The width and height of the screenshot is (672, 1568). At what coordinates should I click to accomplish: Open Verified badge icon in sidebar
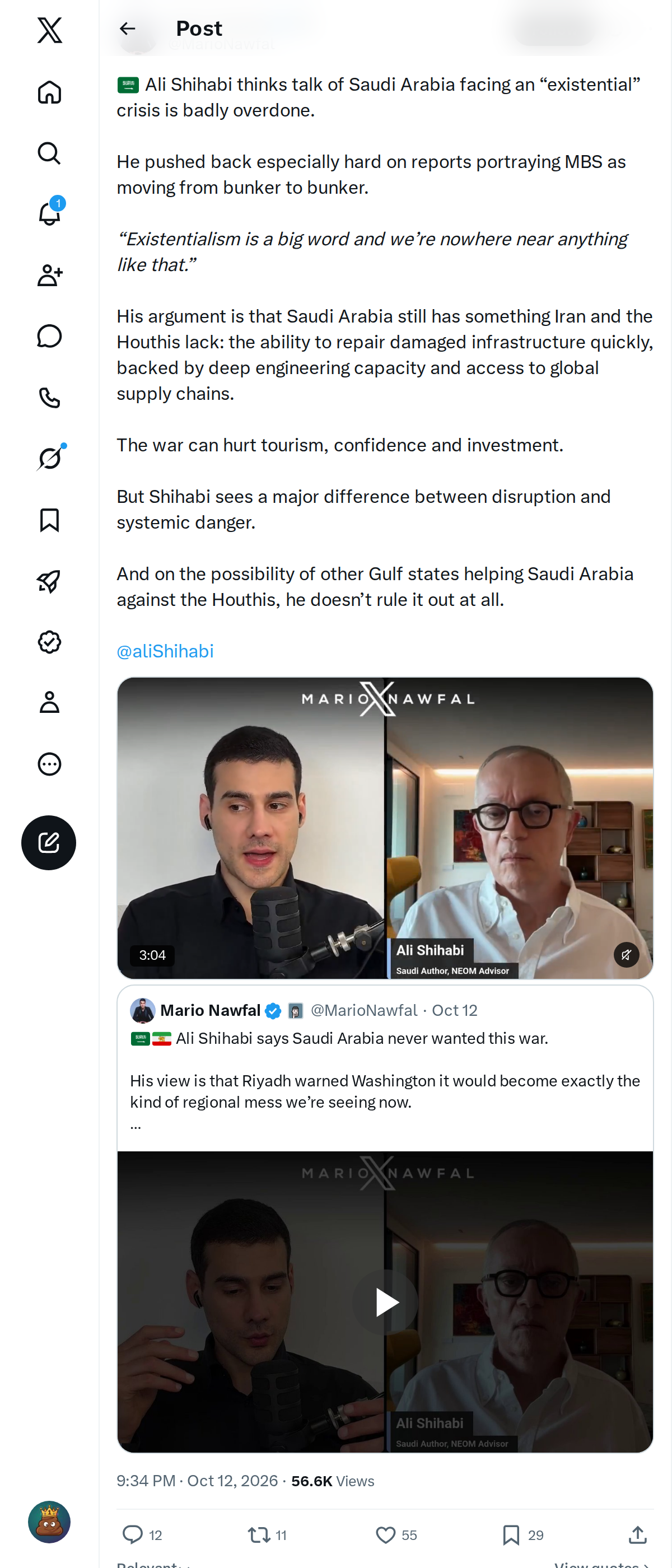[x=49, y=642]
